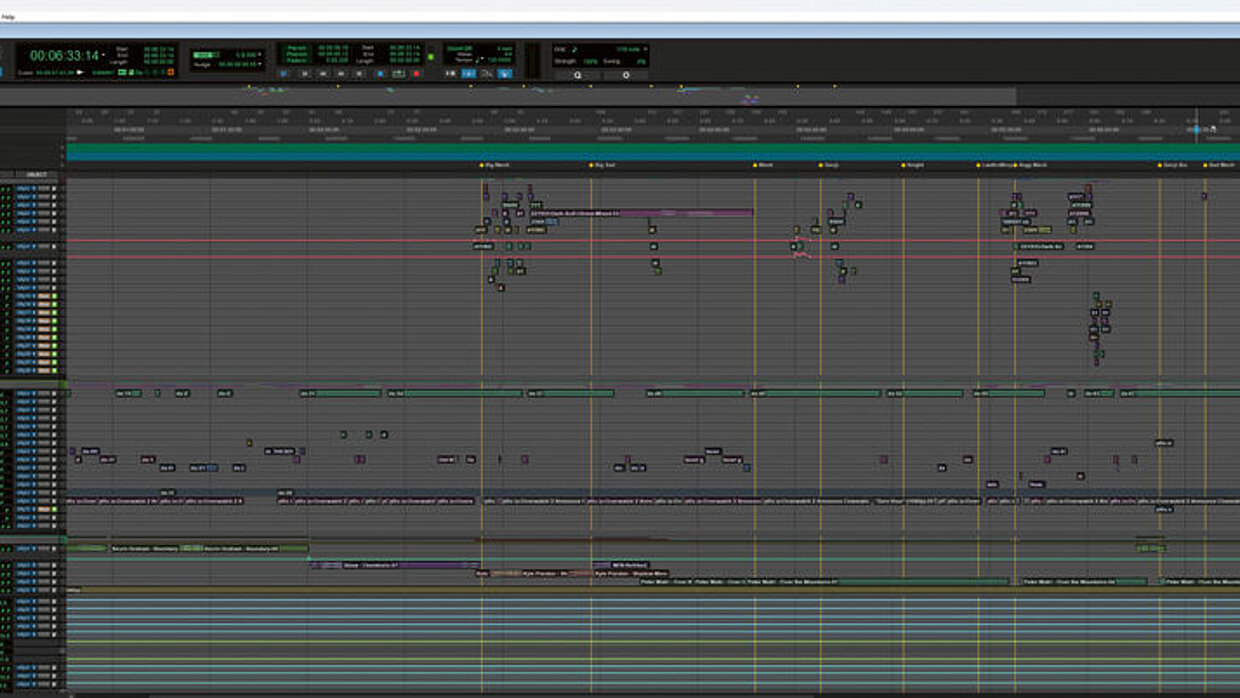The image size is (1240, 698).
Task: Select the "Big Sad" timeline marker
Action: 604,165
